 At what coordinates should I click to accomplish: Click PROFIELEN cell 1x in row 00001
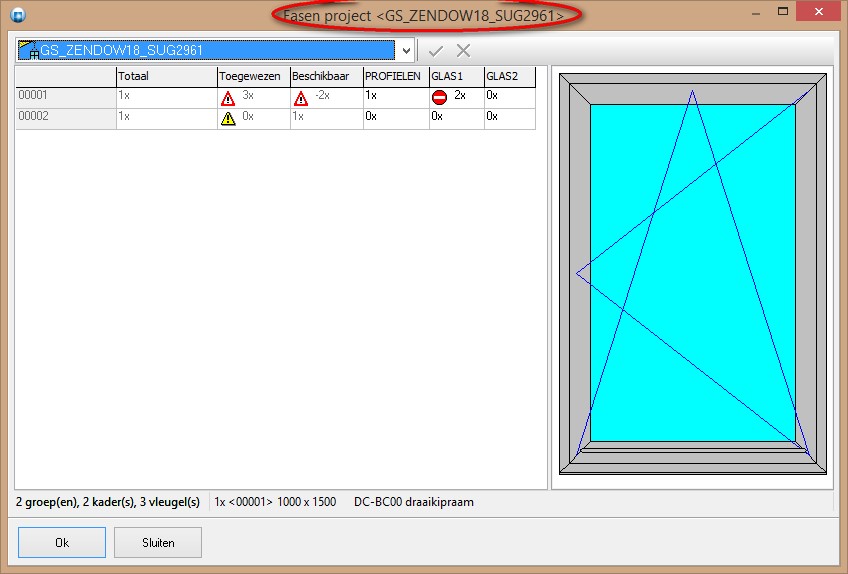(x=396, y=97)
